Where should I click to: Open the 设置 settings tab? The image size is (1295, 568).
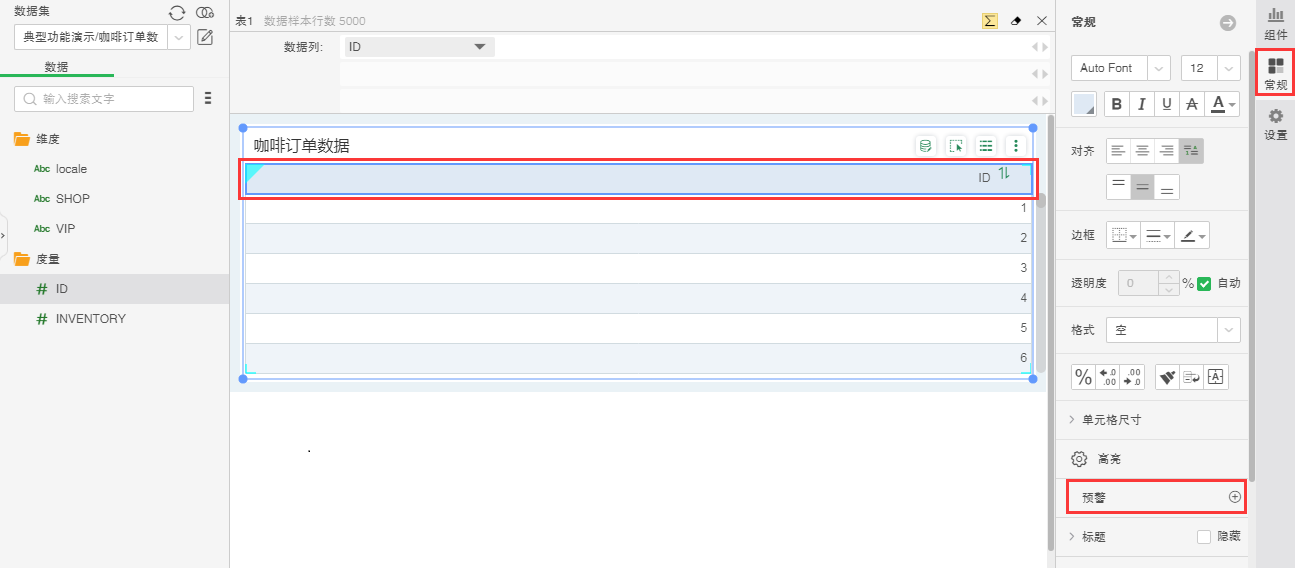pos(1275,124)
